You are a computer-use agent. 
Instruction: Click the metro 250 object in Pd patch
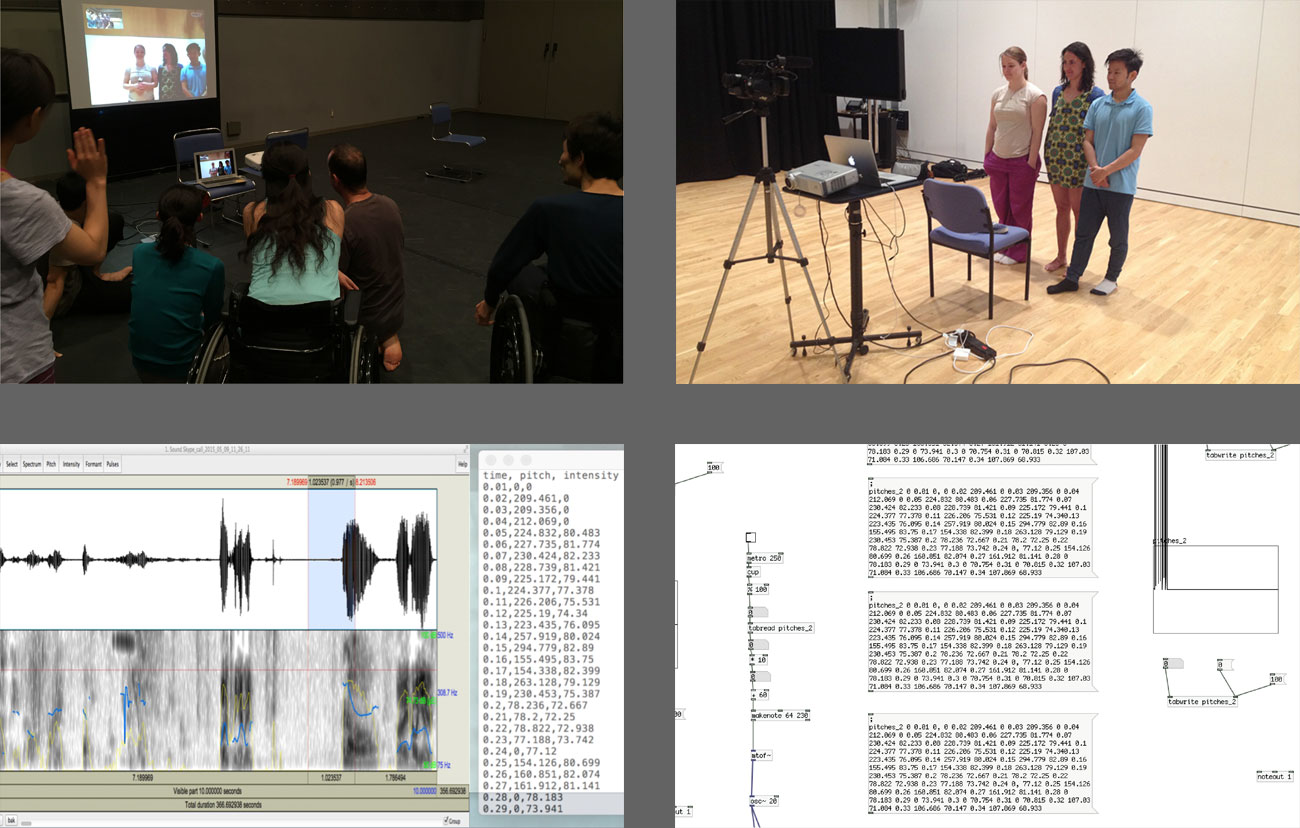tap(765, 558)
